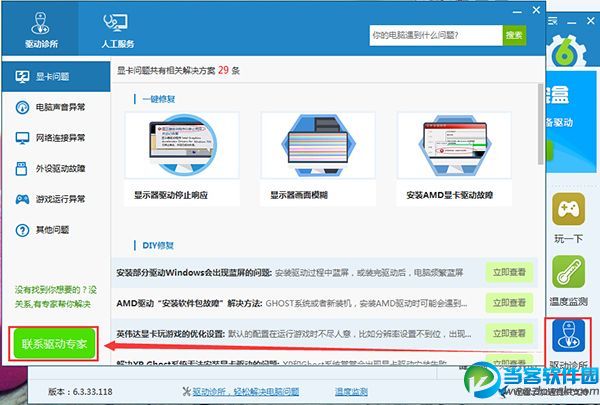Select 其他问题 sidebar item
Viewport: 600px width, 405px height.
[x=56, y=230]
